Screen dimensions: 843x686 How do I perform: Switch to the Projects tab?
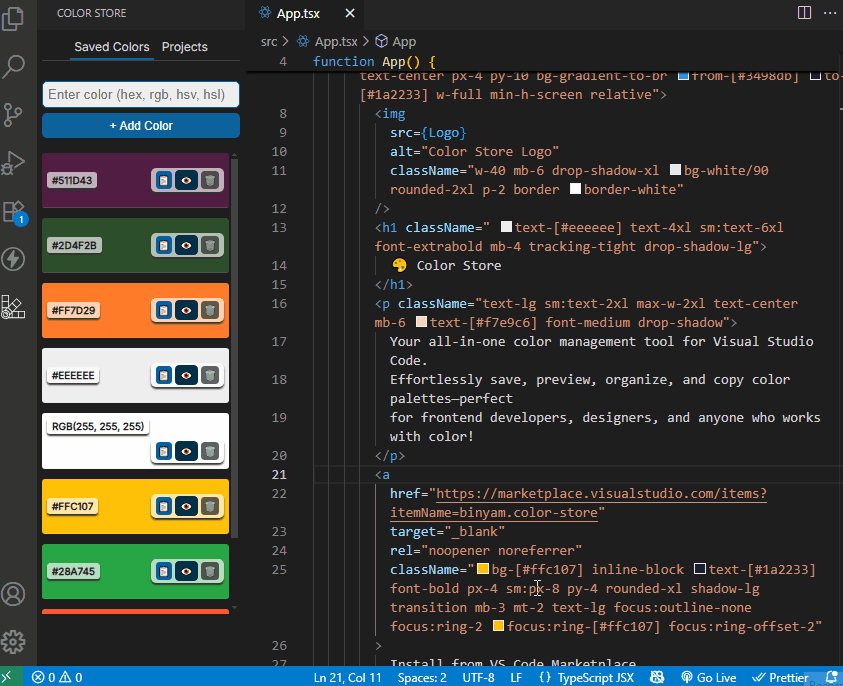click(184, 47)
